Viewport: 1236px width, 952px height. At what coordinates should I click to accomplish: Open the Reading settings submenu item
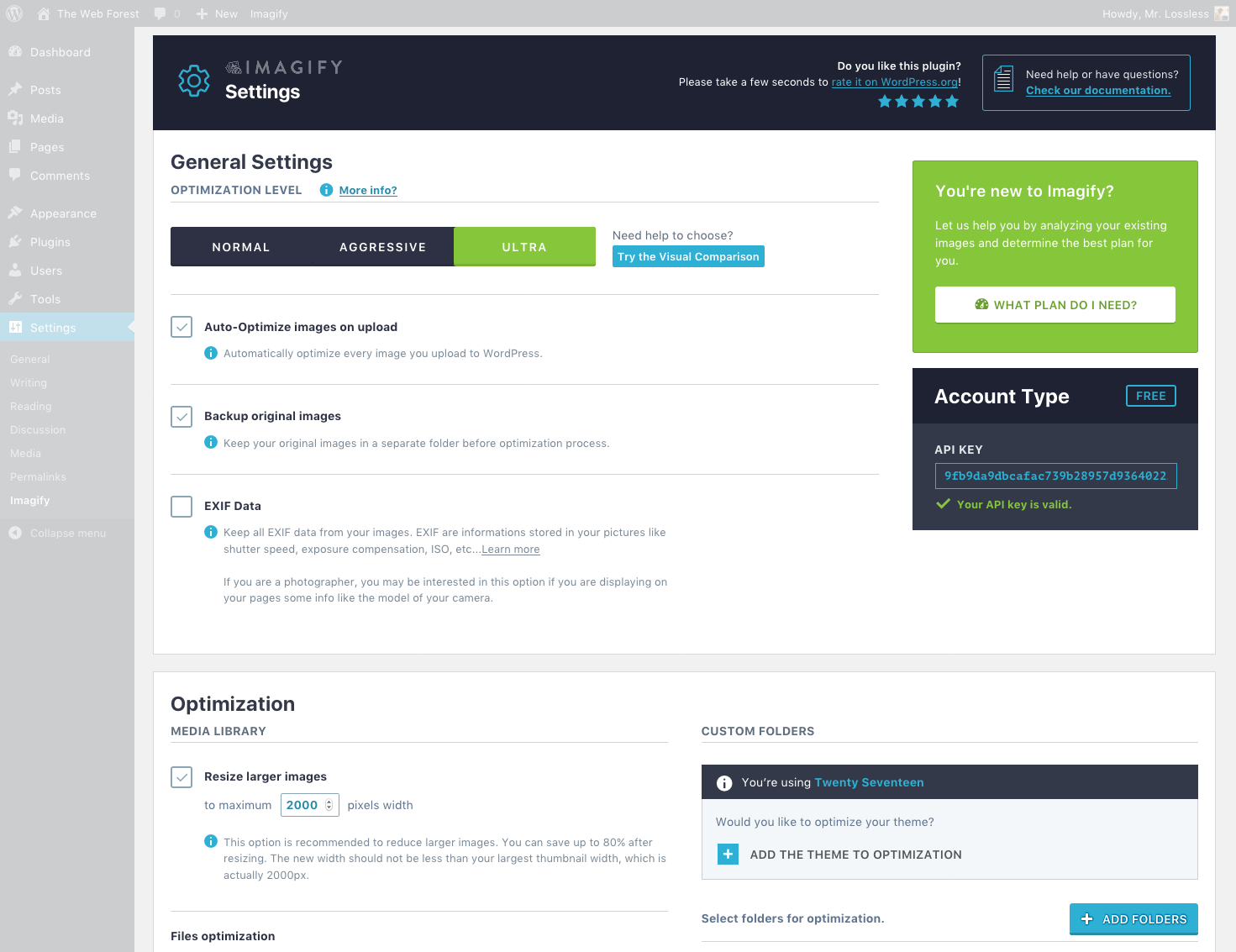(31, 406)
